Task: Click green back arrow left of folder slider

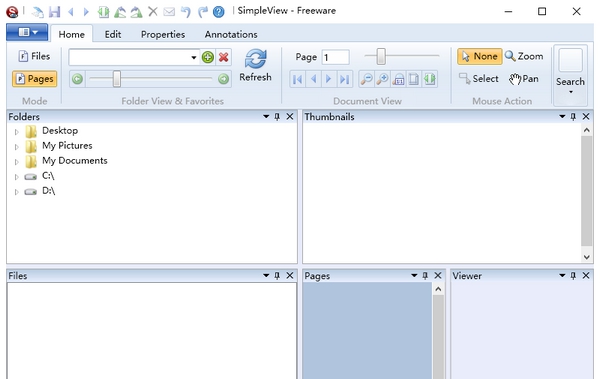Action: [x=77, y=79]
